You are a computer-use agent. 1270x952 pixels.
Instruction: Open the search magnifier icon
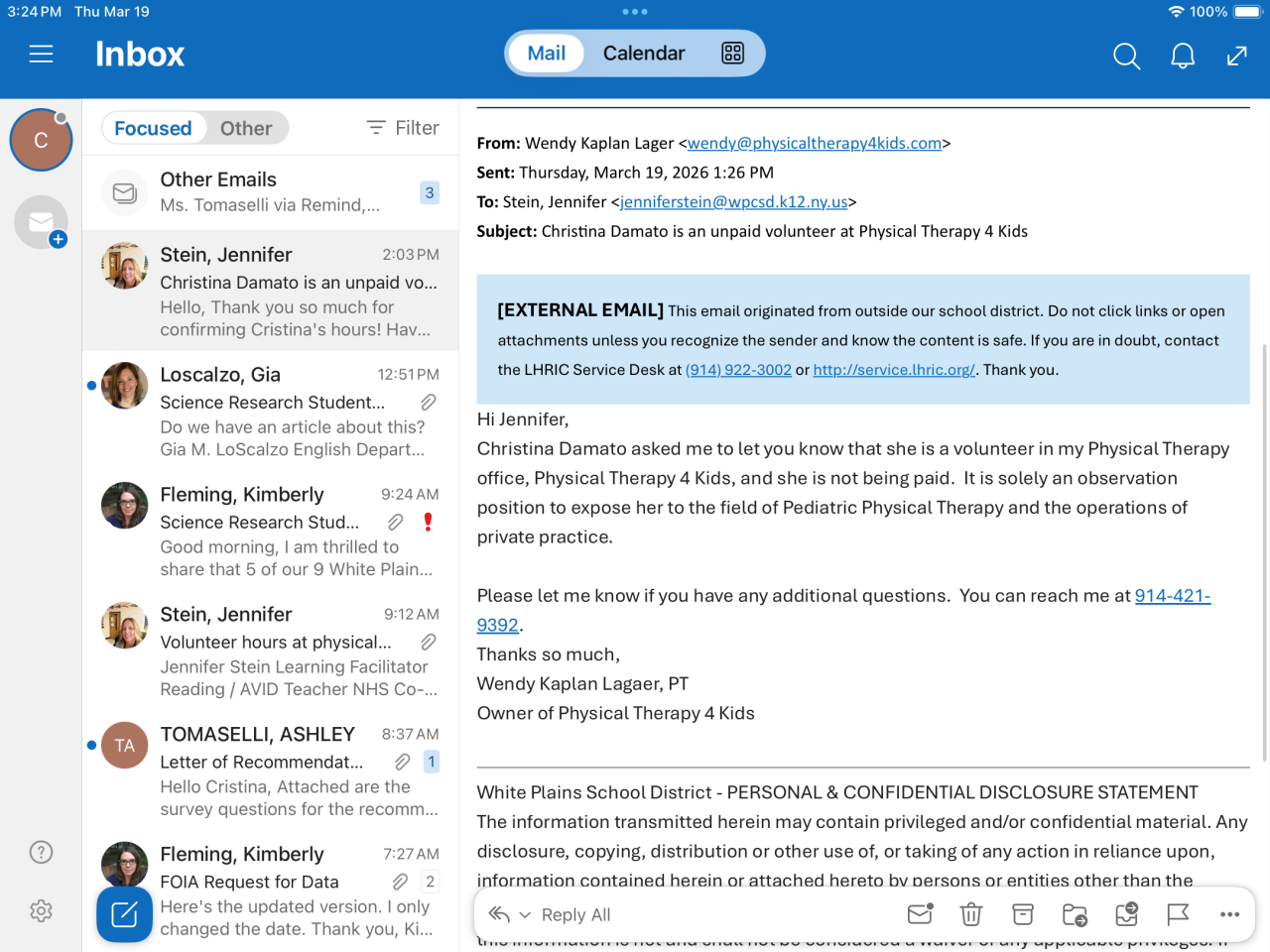click(x=1126, y=56)
